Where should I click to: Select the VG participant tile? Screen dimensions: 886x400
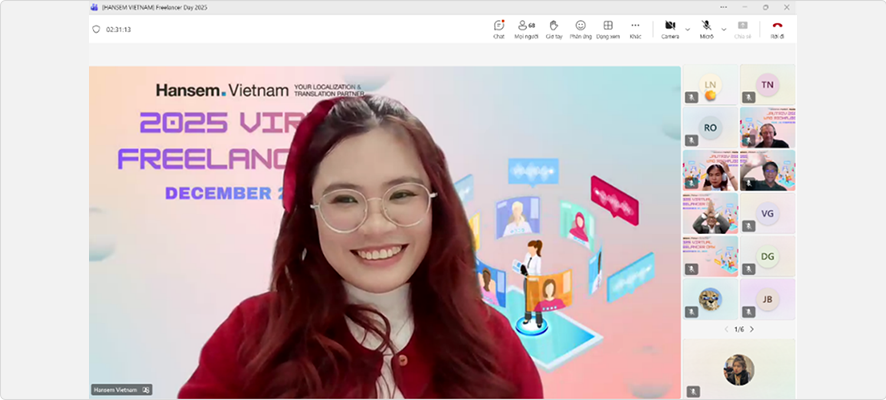point(767,212)
